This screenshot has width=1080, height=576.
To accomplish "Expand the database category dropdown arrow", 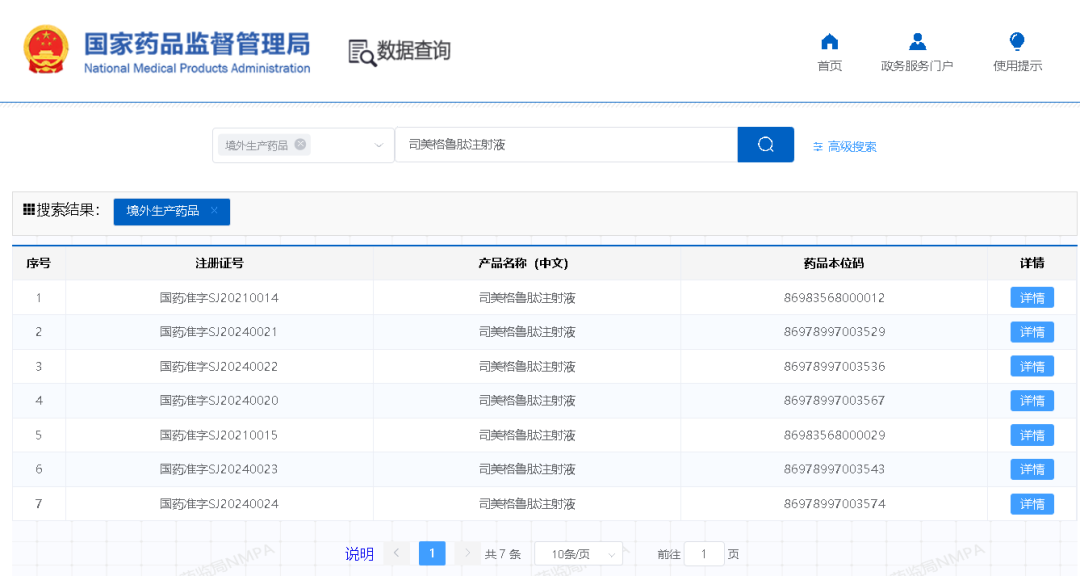I will click(379, 145).
